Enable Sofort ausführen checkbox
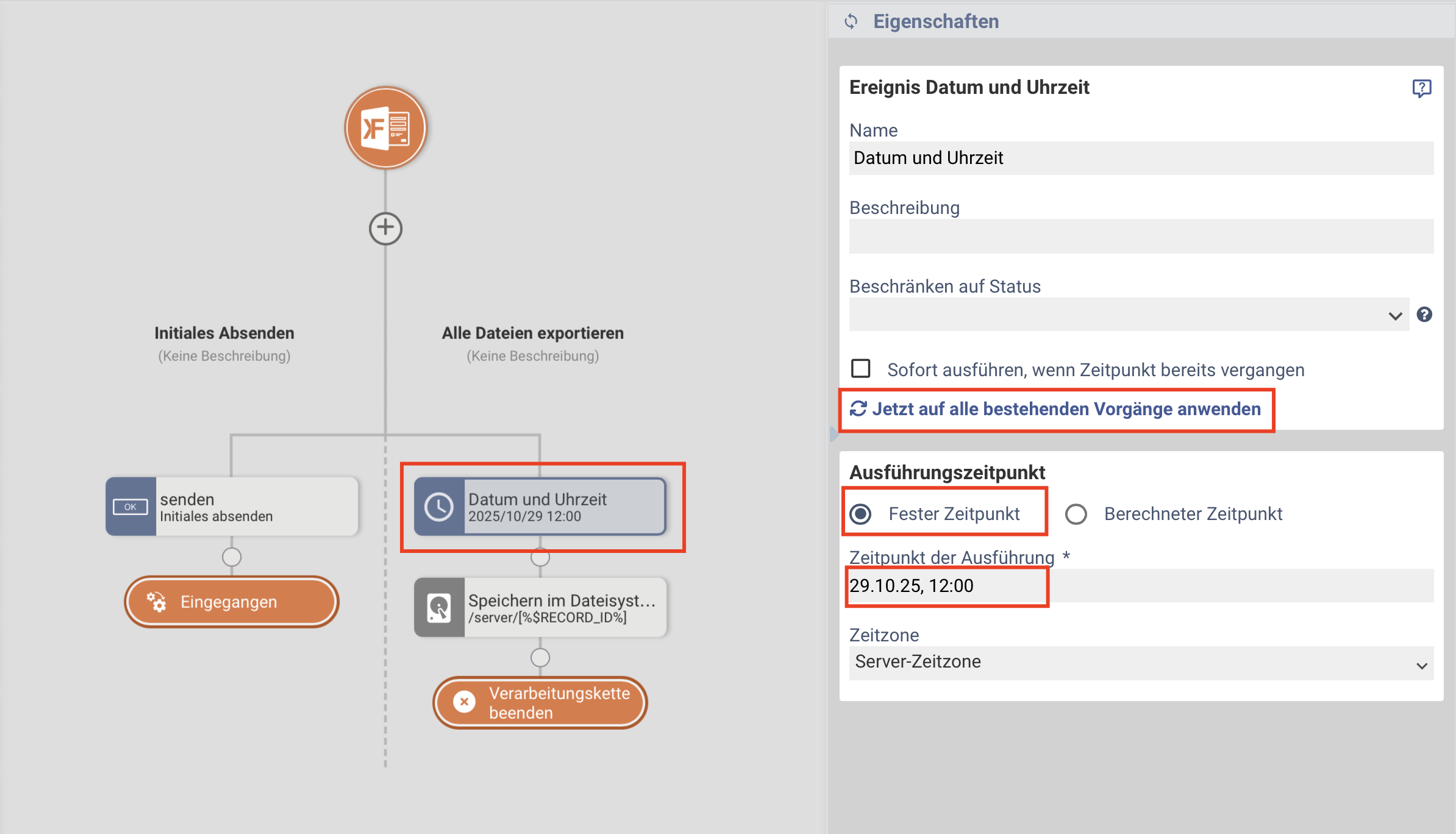The height and width of the screenshot is (834, 1456). (x=861, y=369)
